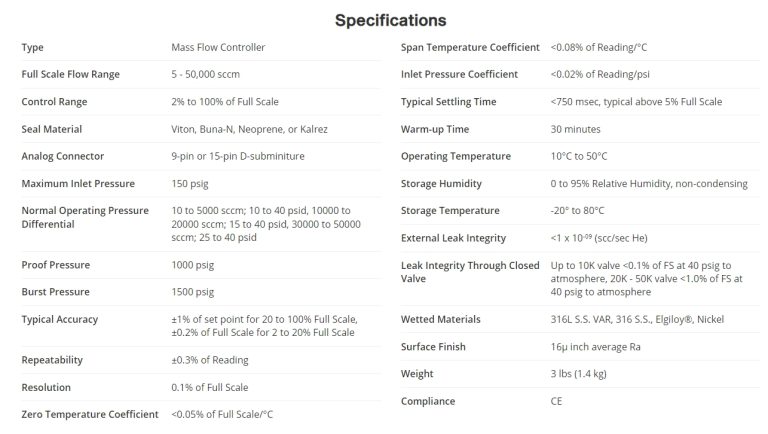
Task: Select the Storage Humidity label
Action: click(x=443, y=183)
